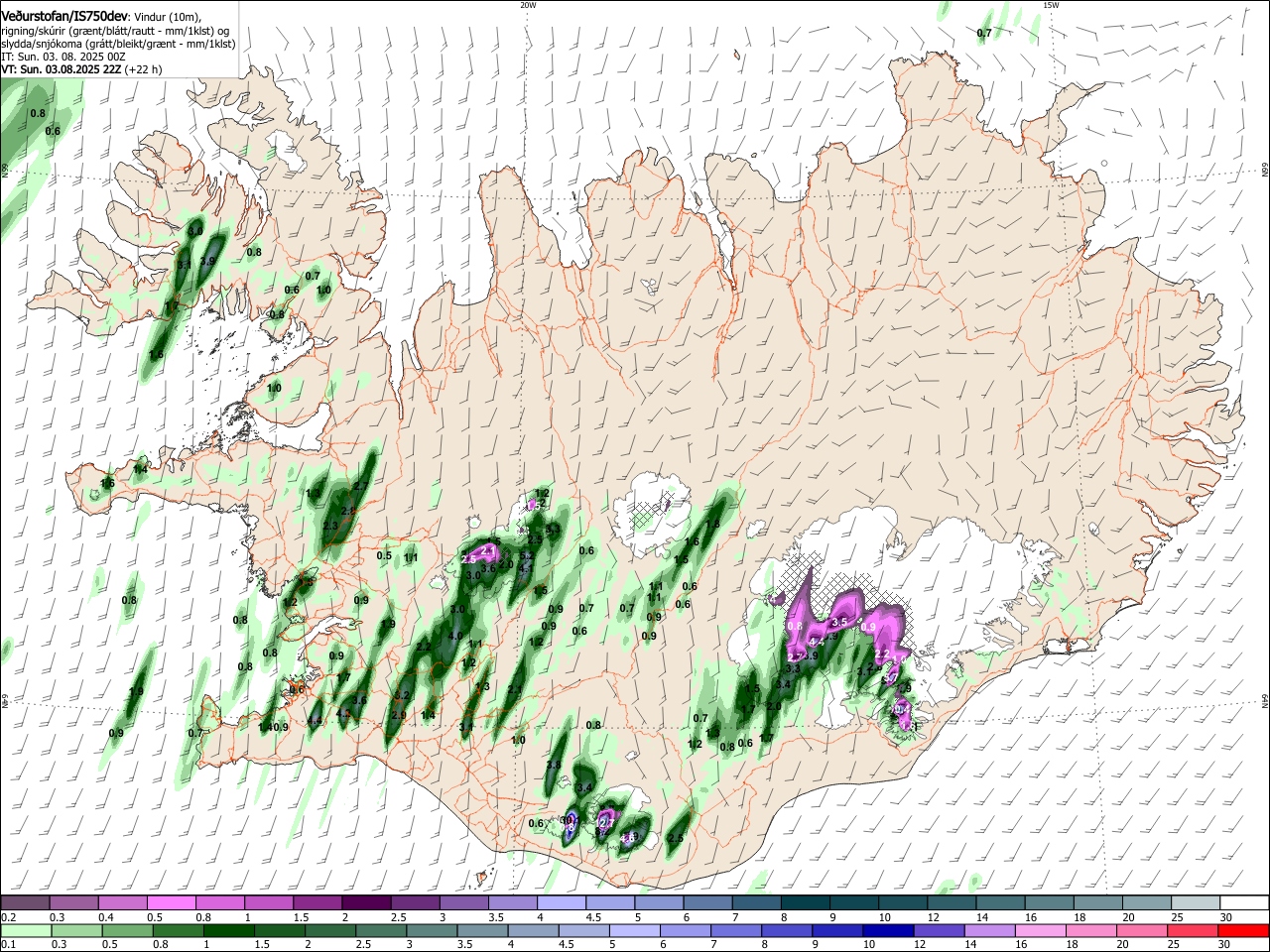This screenshot has height=952, width=1270.
Task: Click the 15W longitude label
Action: 1051,5
